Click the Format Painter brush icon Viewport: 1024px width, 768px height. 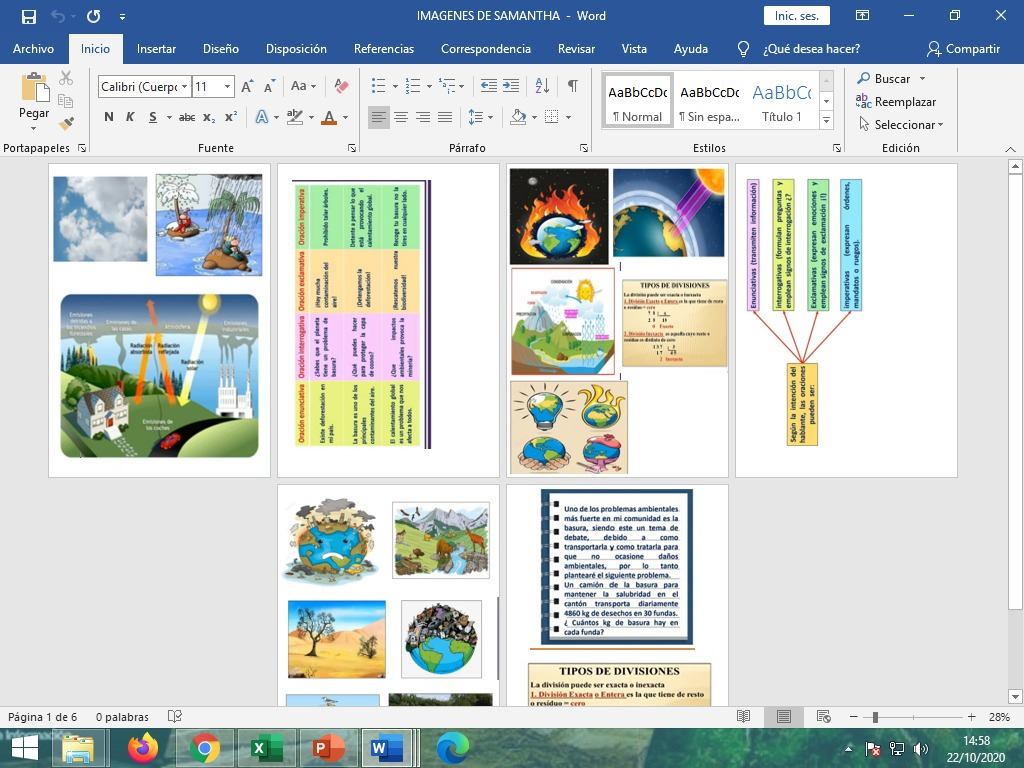click(x=66, y=124)
